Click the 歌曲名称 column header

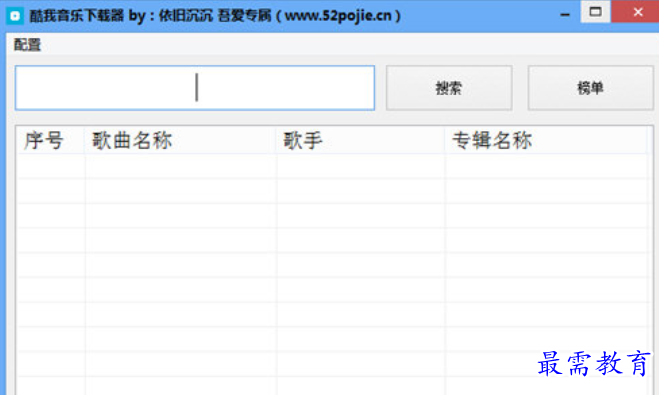(181, 140)
